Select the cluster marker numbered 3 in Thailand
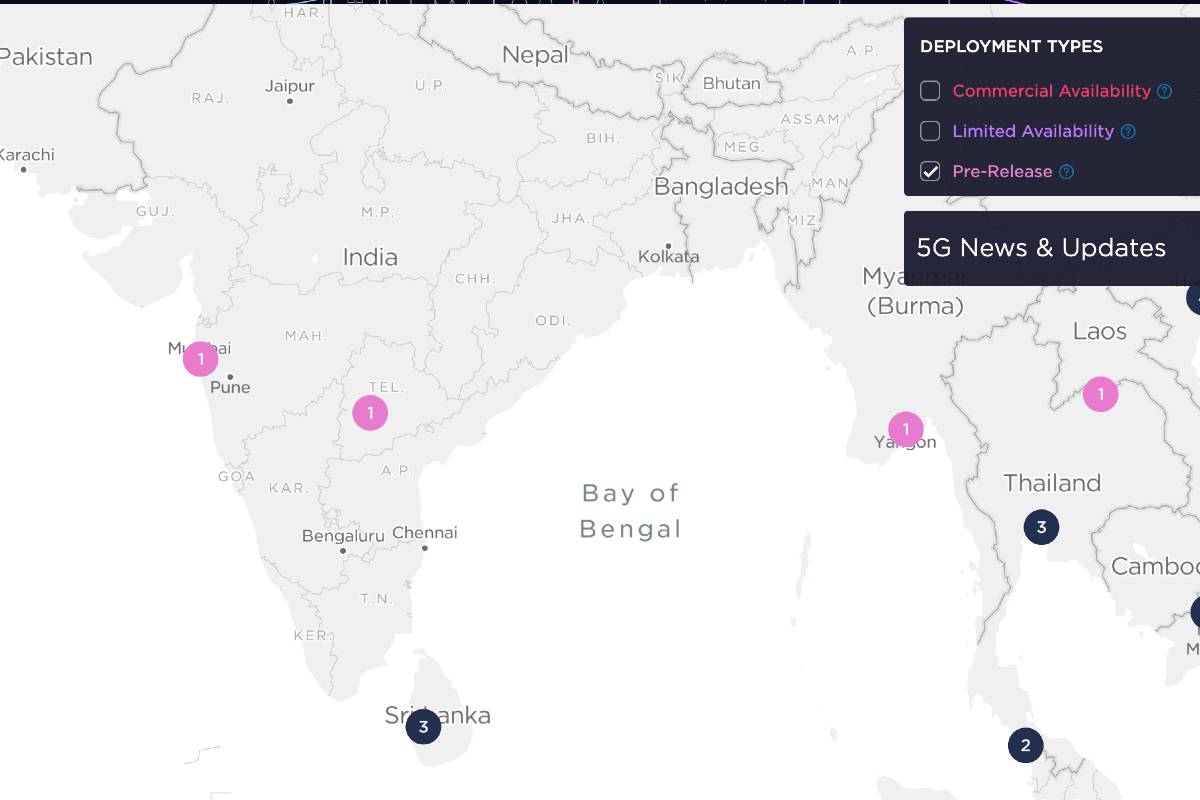Viewport: 1200px width, 800px height. 1041,527
